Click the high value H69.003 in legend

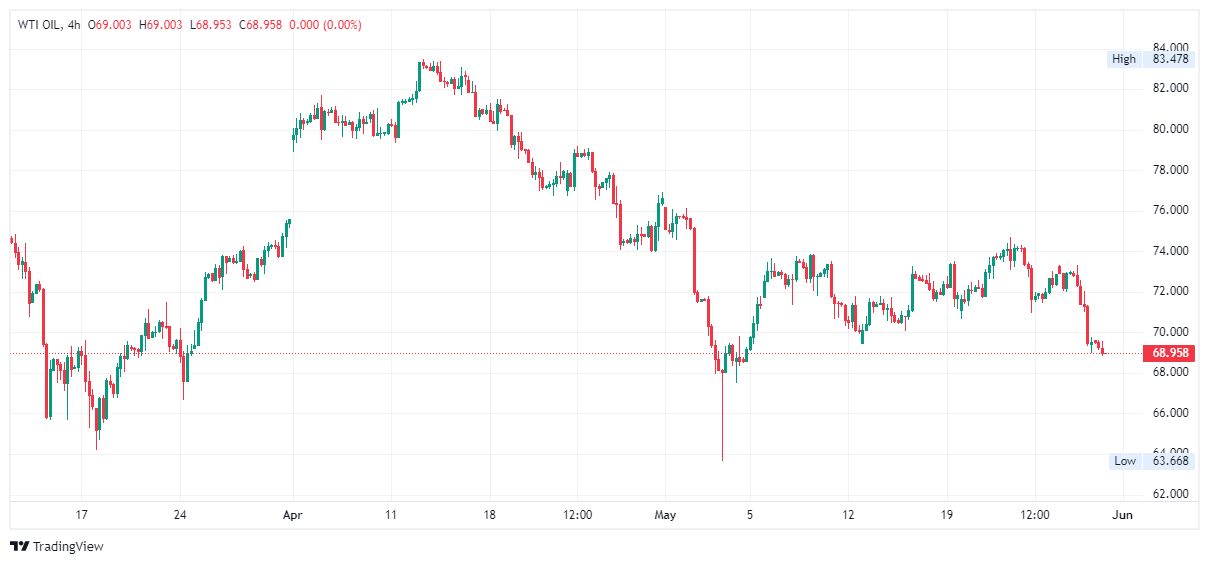(160, 24)
